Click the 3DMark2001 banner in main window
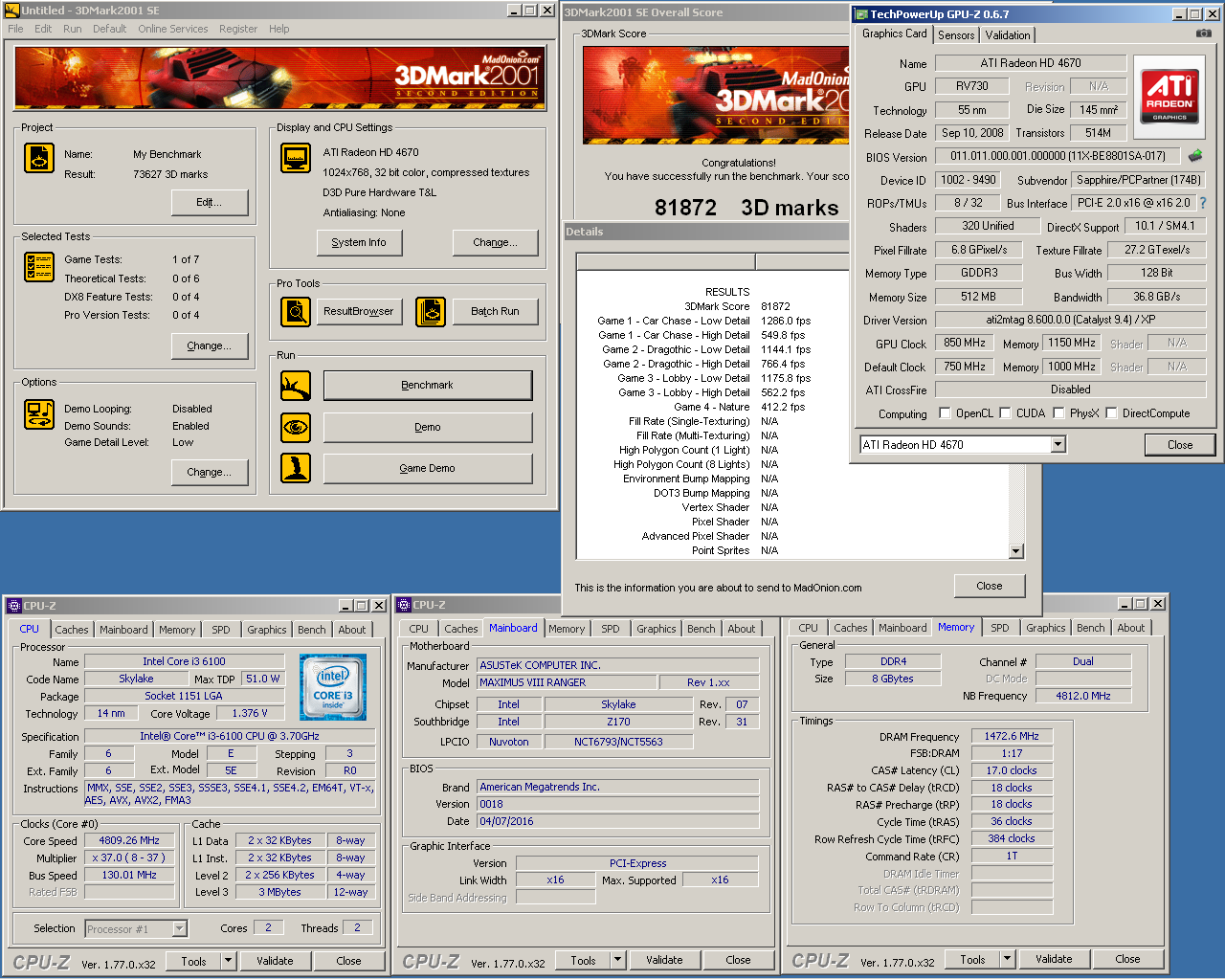The image size is (1225, 980). tap(279, 78)
